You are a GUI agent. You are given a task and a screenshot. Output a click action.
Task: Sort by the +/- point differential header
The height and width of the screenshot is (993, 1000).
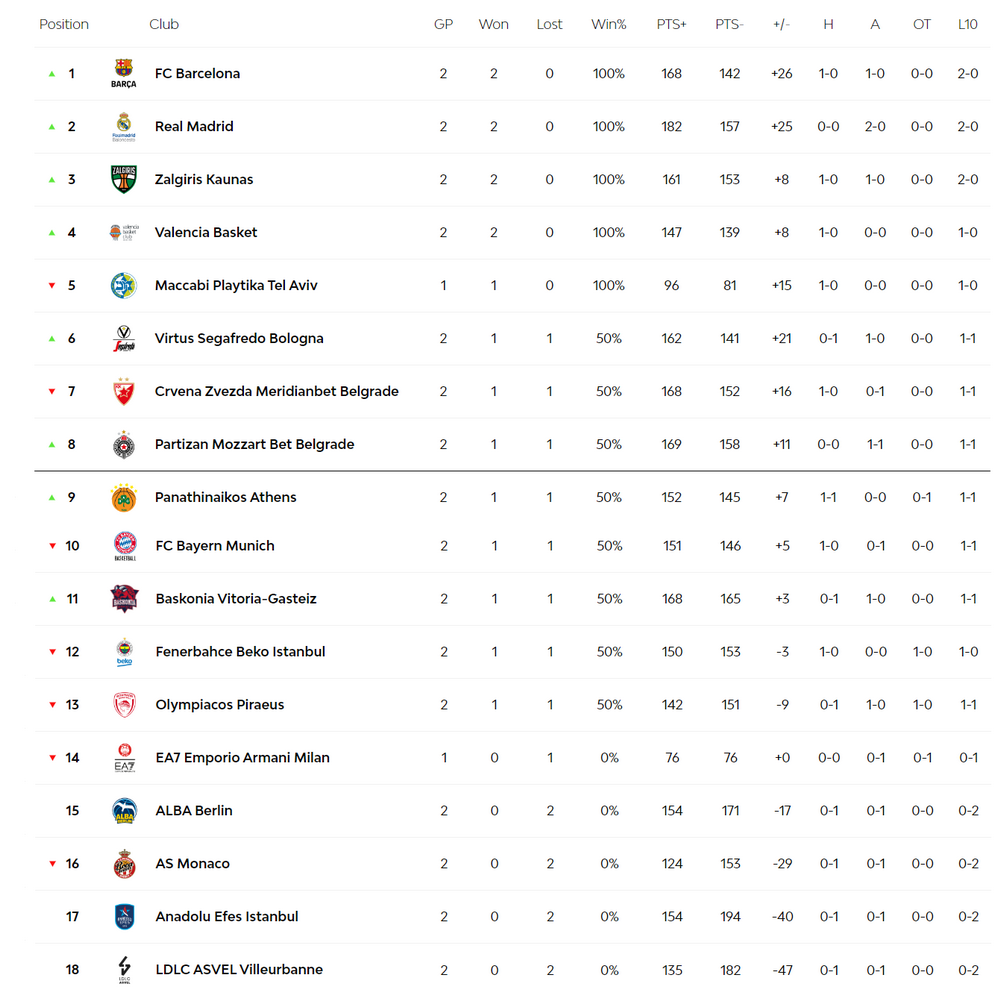tap(781, 24)
